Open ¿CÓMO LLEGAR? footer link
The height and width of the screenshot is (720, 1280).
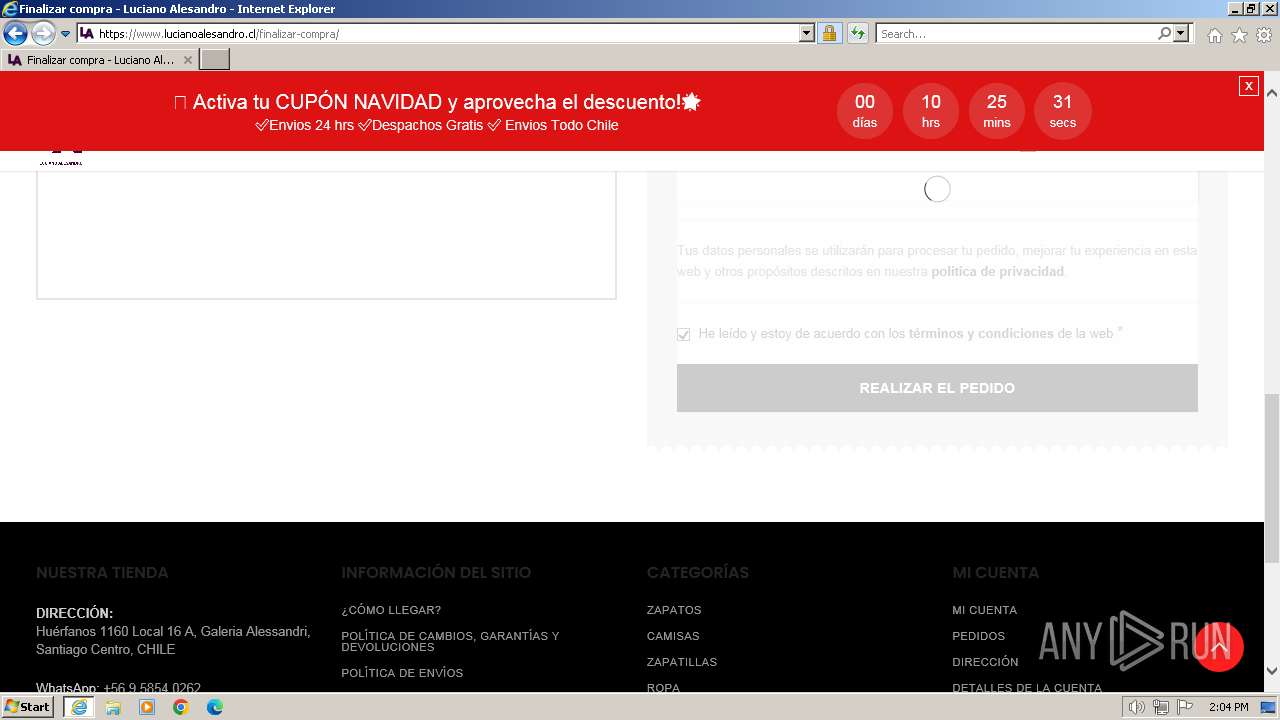[x=391, y=610]
